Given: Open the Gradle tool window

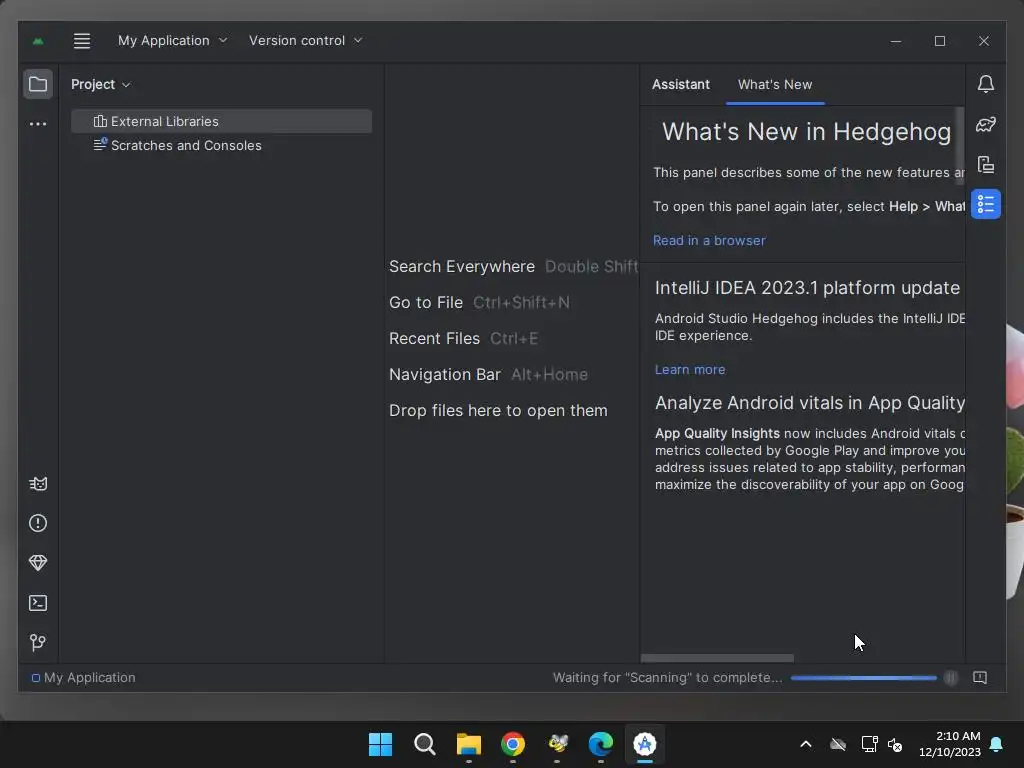Looking at the screenshot, I should click(985, 124).
